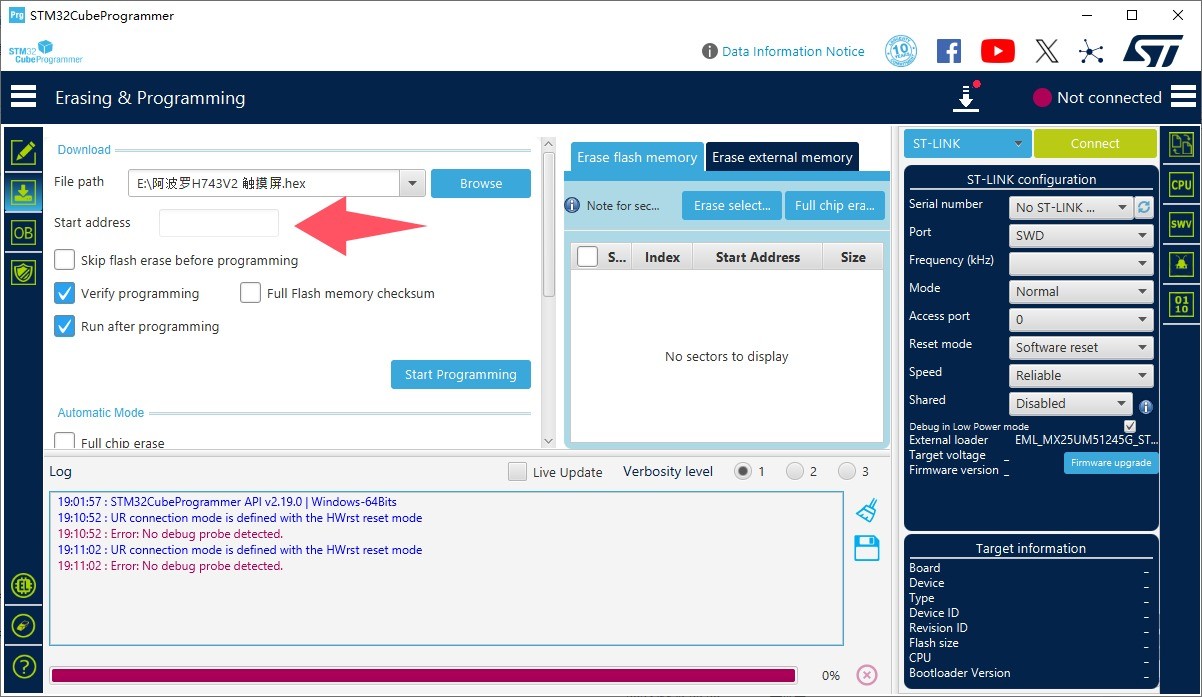
Task: Select verbosity level 3 radio button
Action: click(847, 471)
